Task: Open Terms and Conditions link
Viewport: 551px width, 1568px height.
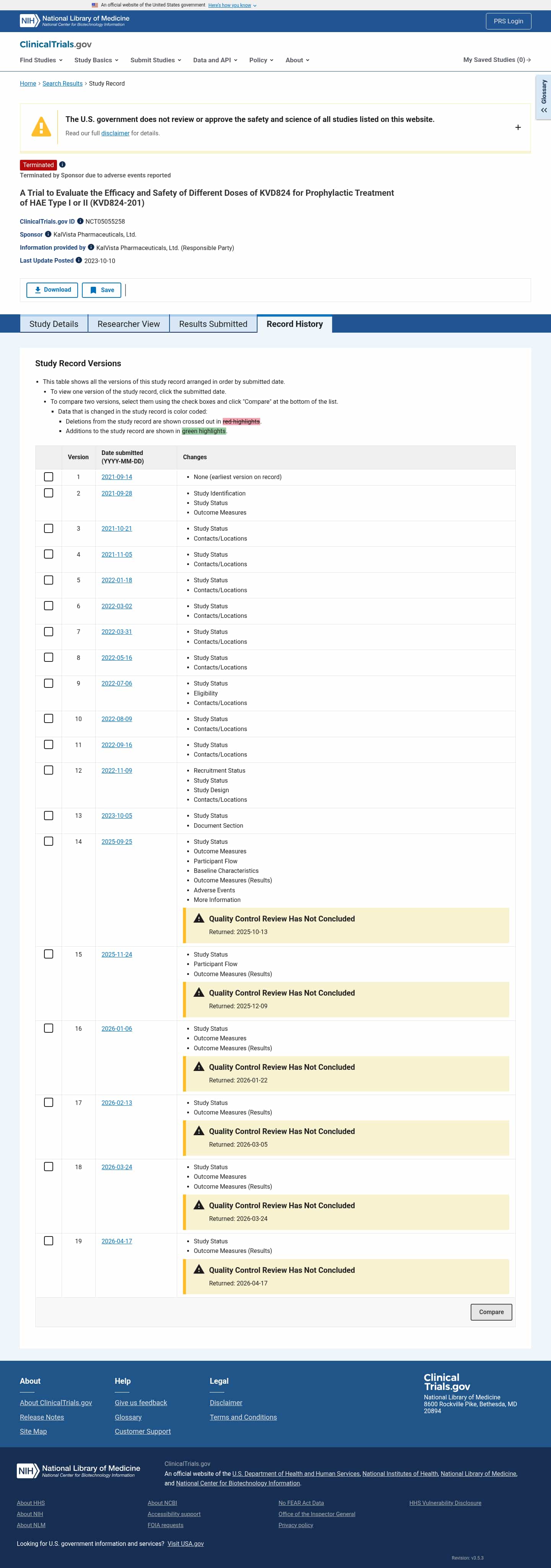Action: [243, 1417]
